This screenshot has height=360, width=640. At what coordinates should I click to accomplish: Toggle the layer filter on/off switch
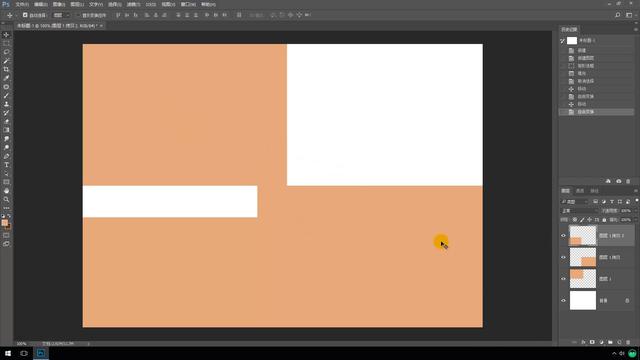point(636,201)
